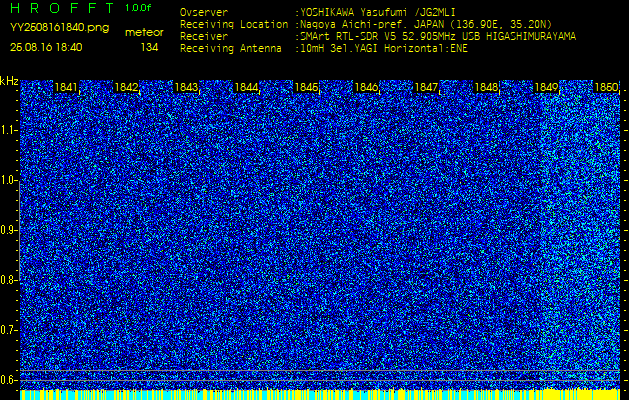Screen dimensions: 629x400
Task: Select Nagoya Aichi-pref. JAPAN location text
Action: (x=426, y=24)
